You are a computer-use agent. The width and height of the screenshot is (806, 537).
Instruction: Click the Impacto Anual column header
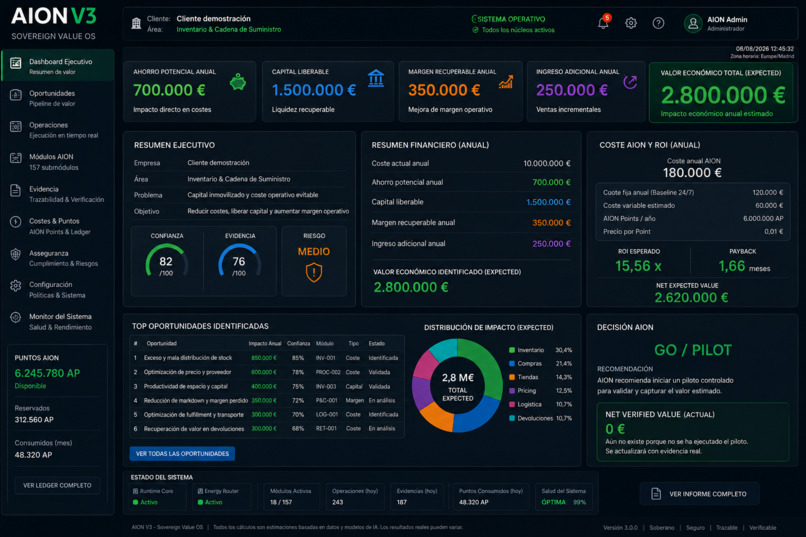coord(265,343)
